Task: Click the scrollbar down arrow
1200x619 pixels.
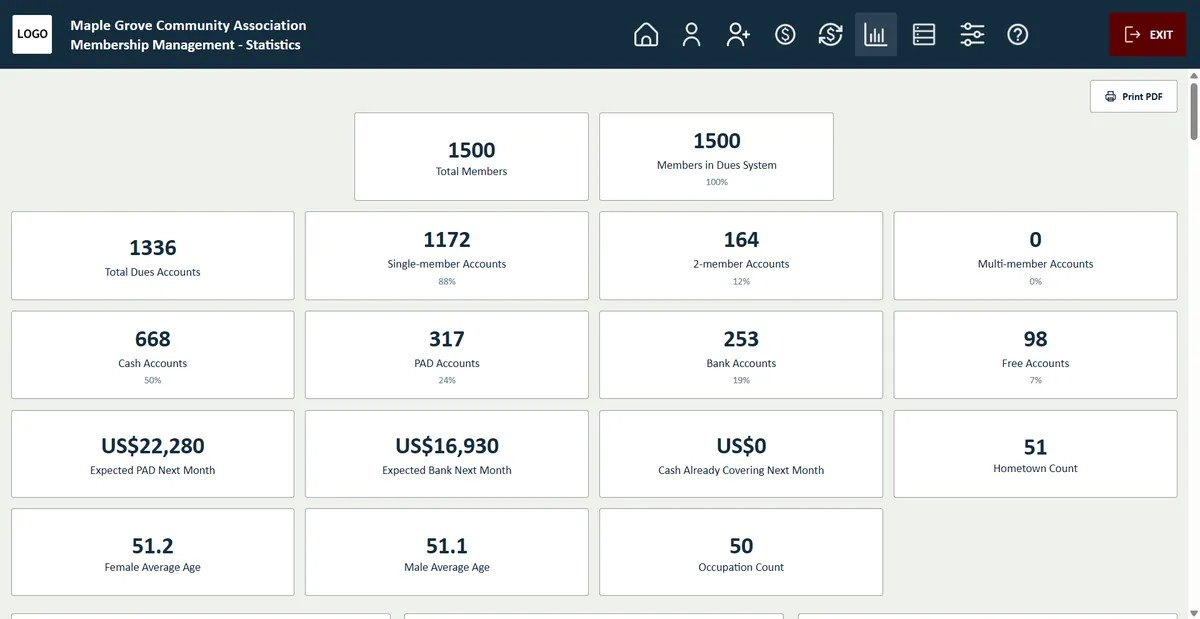Action: pos(1193,612)
